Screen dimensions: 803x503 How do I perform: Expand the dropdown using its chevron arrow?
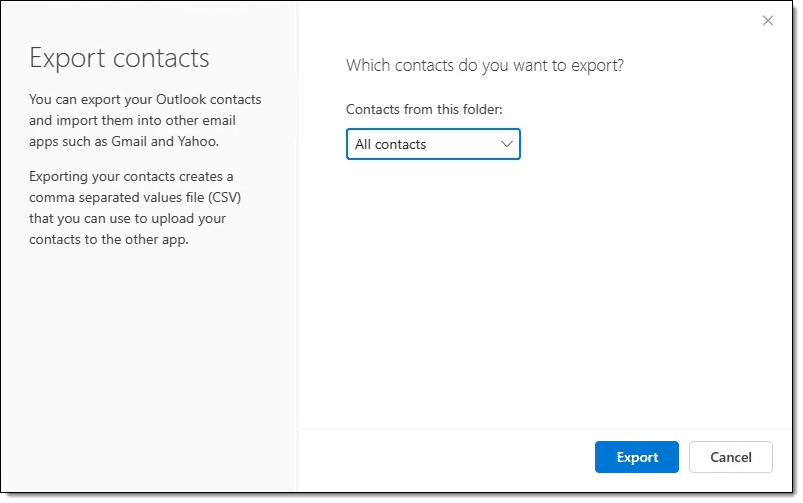pyautogui.click(x=506, y=144)
